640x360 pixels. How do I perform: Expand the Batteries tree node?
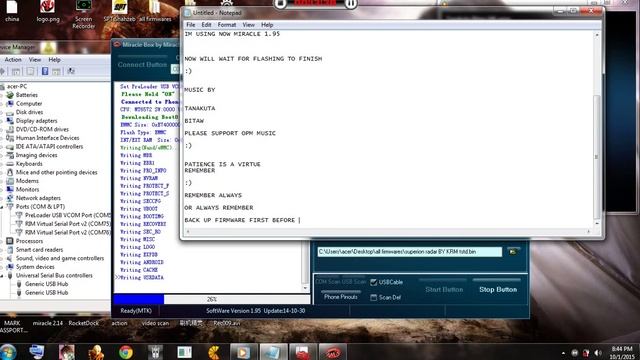(2, 95)
